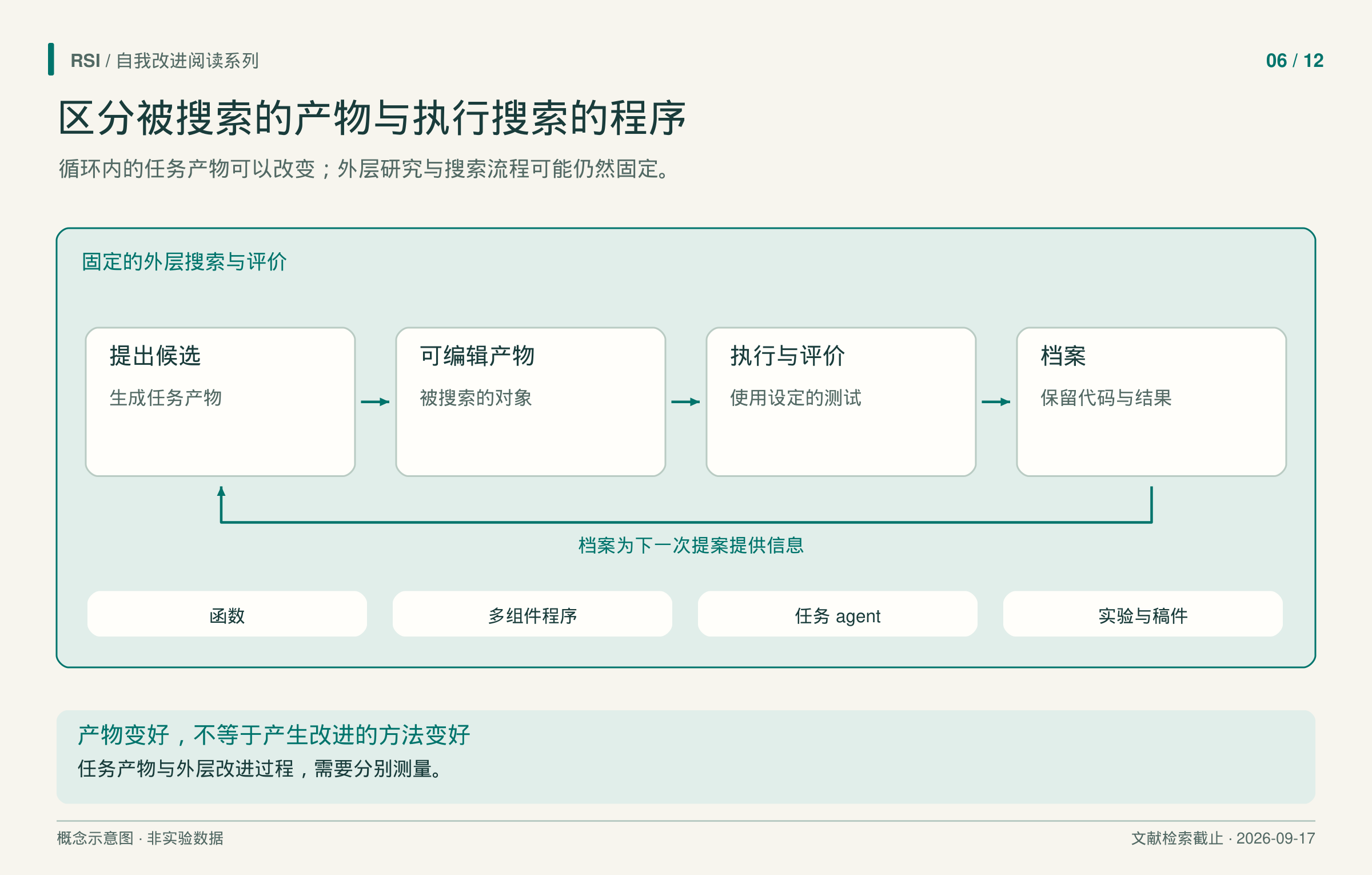Viewport: 1372px width, 875px height.
Task: Click the text 生成任务产物
Action: click(x=165, y=397)
